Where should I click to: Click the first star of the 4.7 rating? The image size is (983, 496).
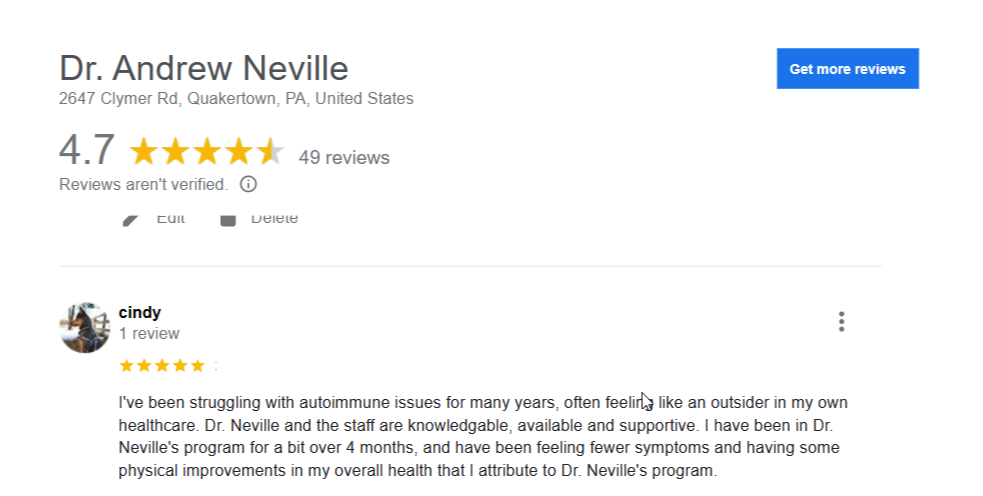click(x=144, y=151)
